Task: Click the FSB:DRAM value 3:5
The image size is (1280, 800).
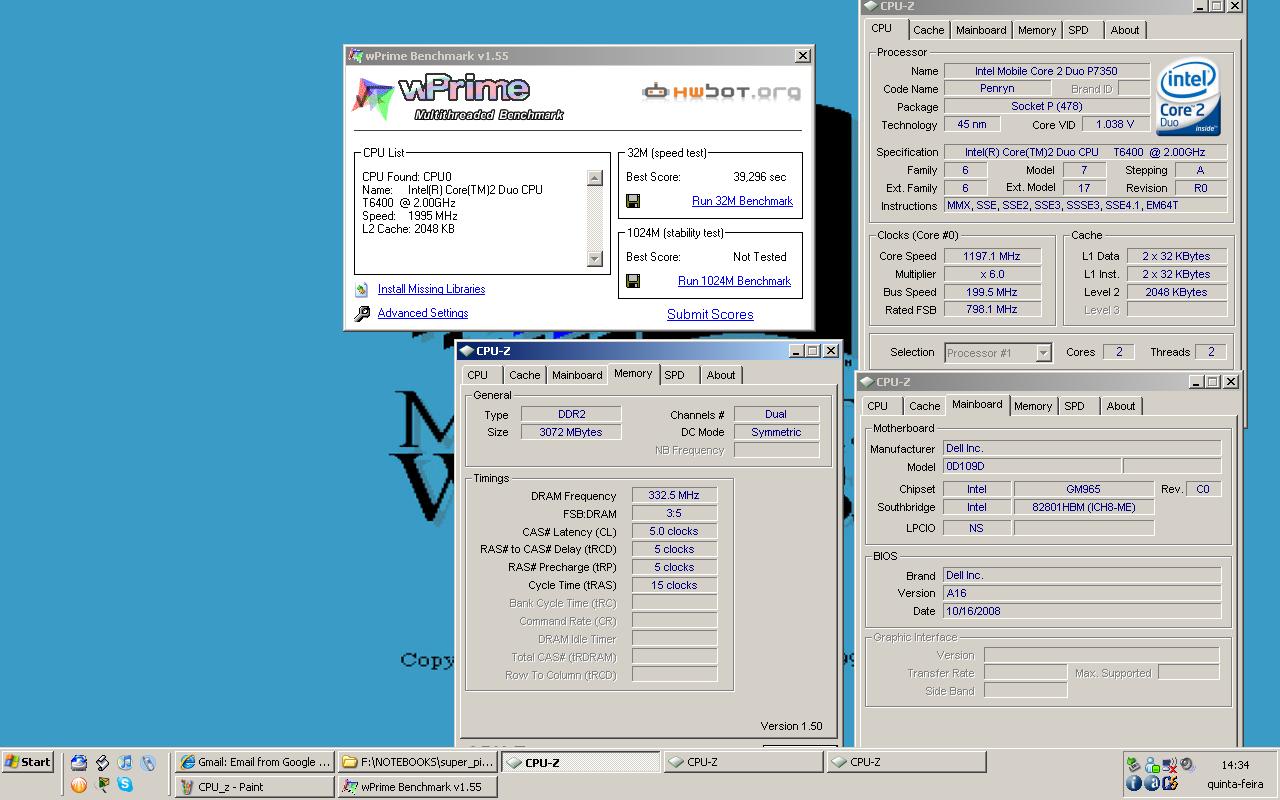Action: click(674, 514)
